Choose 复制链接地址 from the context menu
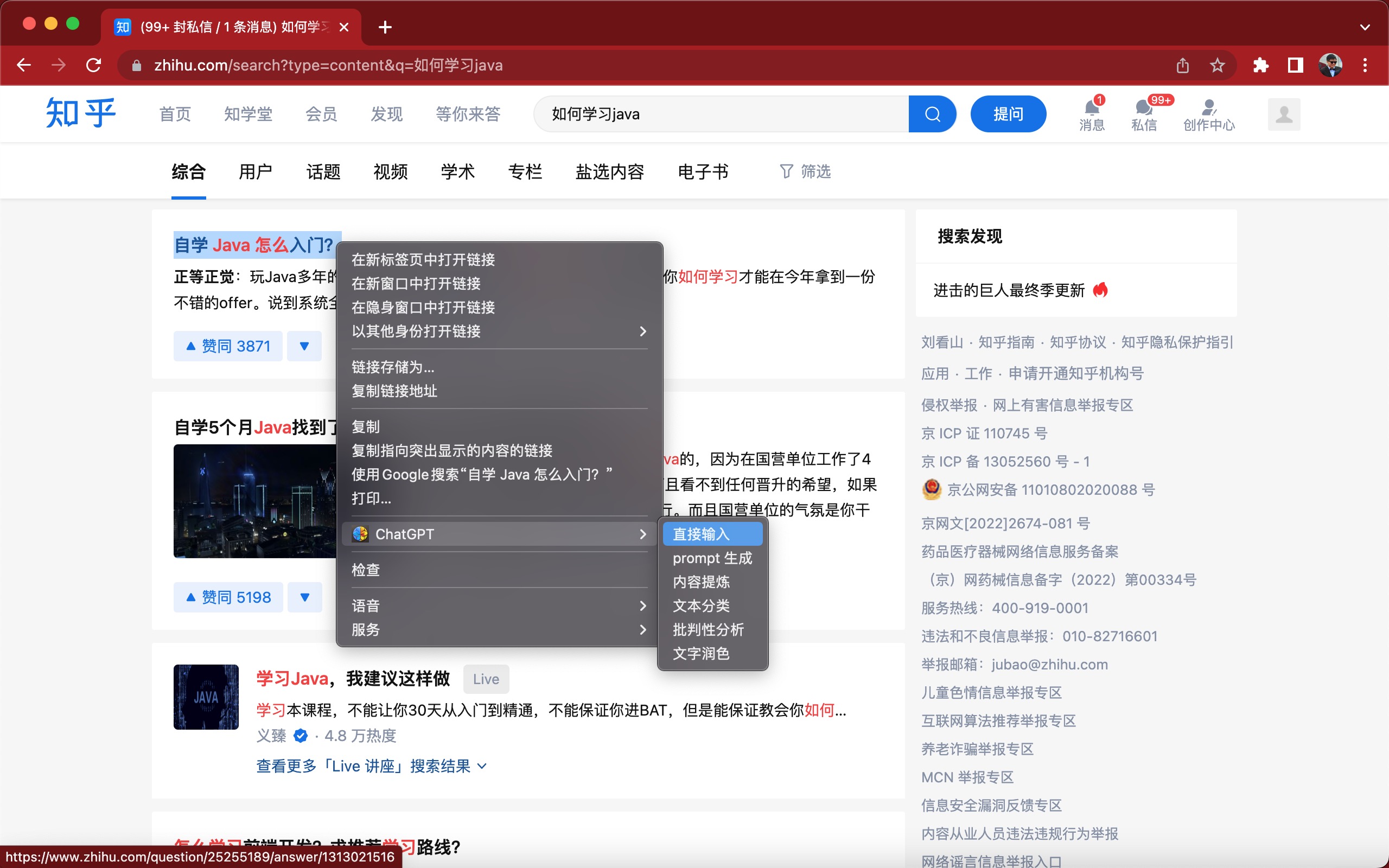 (x=394, y=391)
